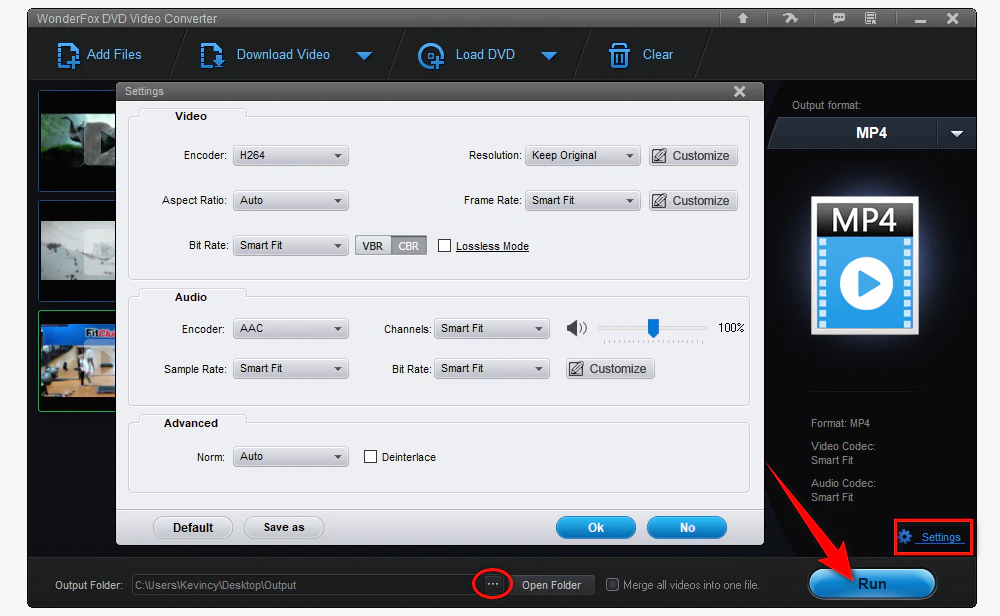Open the Sample Rate dropdown
This screenshot has height=616, width=1000.
click(x=291, y=369)
